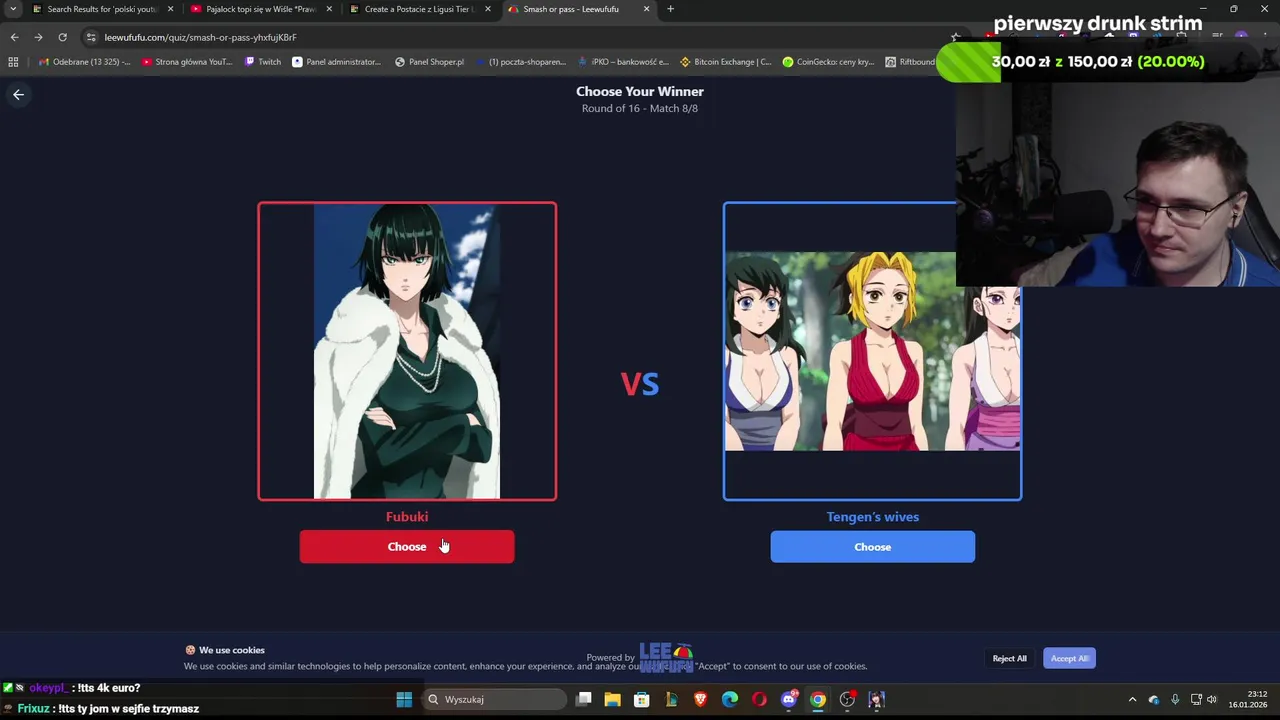This screenshot has width=1280, height=720.
Task: Open OBS Studio from the taskbar
Action: pos(847,699)
